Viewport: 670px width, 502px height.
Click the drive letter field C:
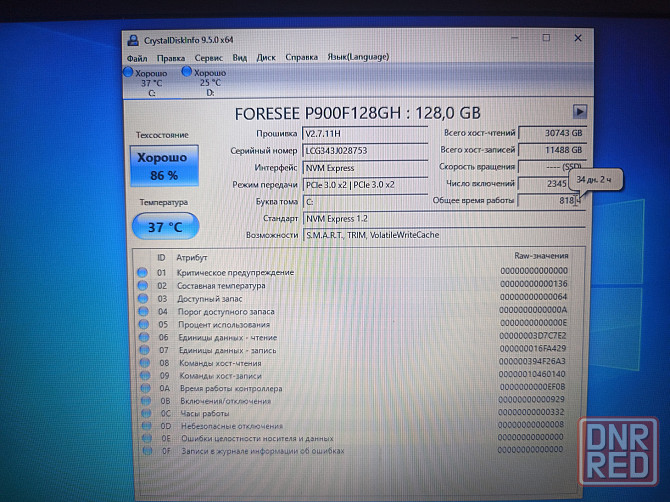click(364, 202)
